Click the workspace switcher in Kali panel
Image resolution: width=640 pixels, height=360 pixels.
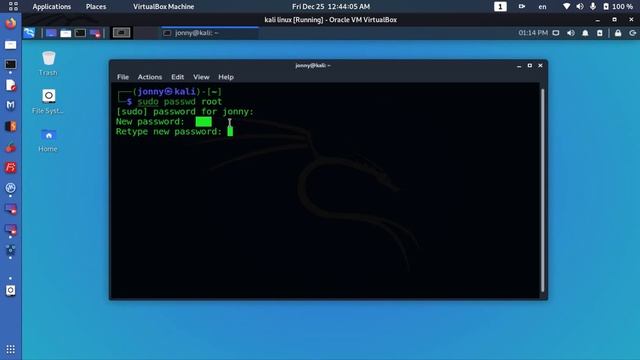(x=121, y=33)
